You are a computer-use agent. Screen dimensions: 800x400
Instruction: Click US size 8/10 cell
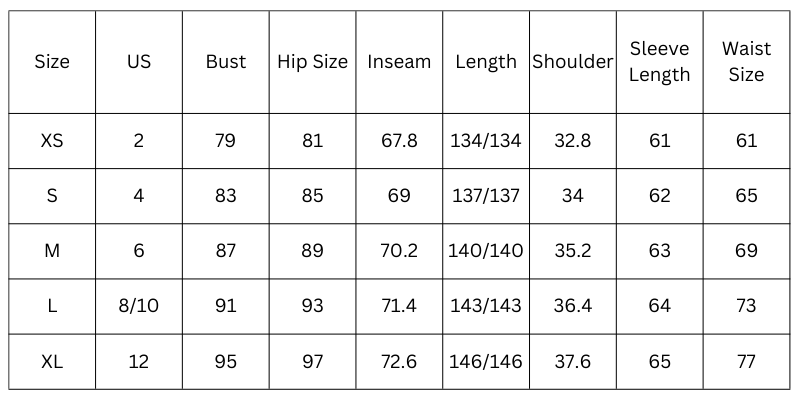pos(139,306)
